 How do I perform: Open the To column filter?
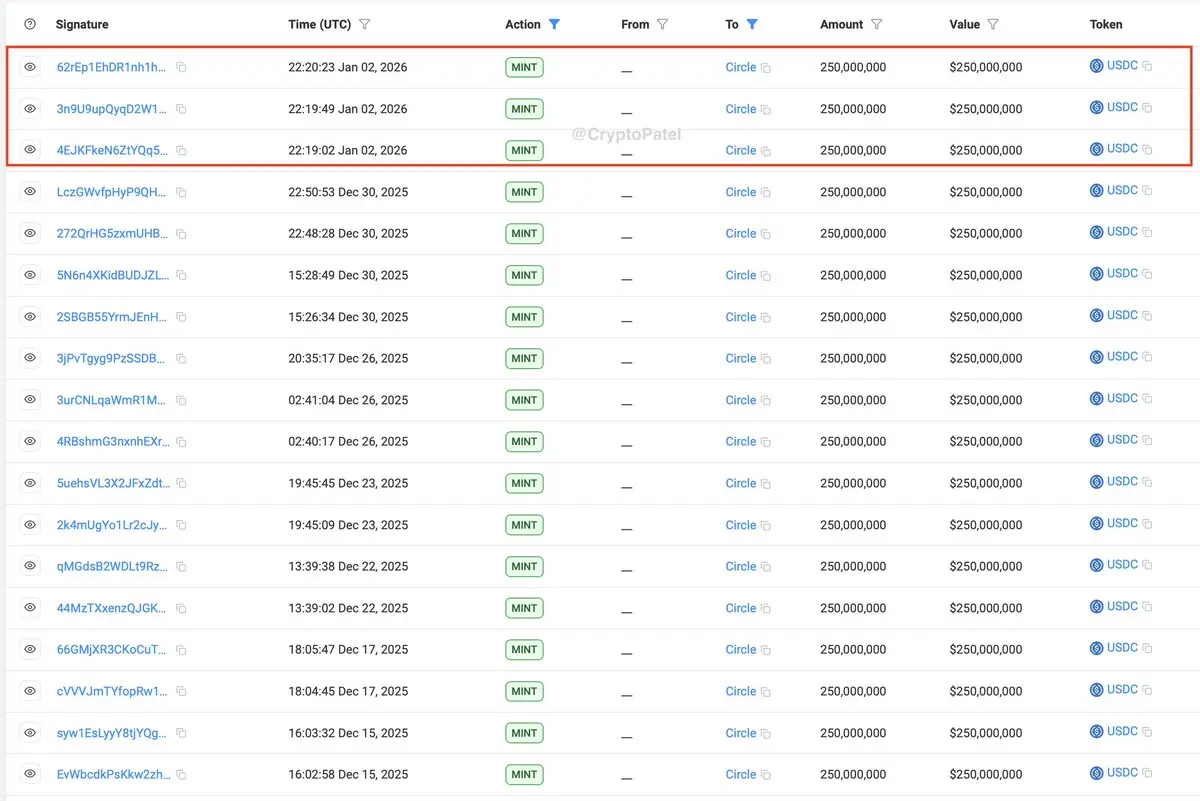(752, 24)
